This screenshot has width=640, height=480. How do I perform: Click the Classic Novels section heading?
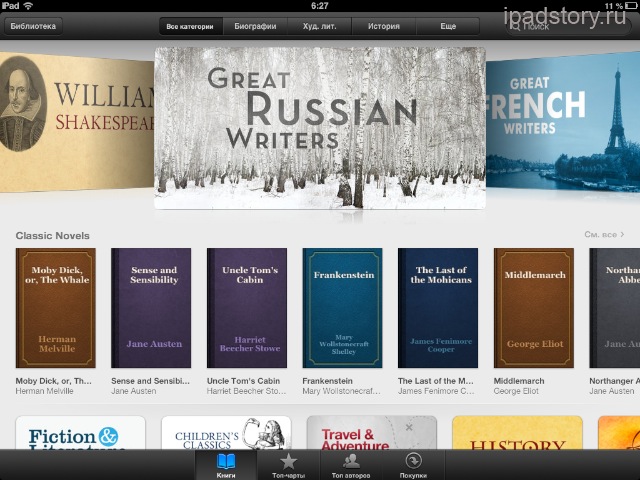[53, 236]
